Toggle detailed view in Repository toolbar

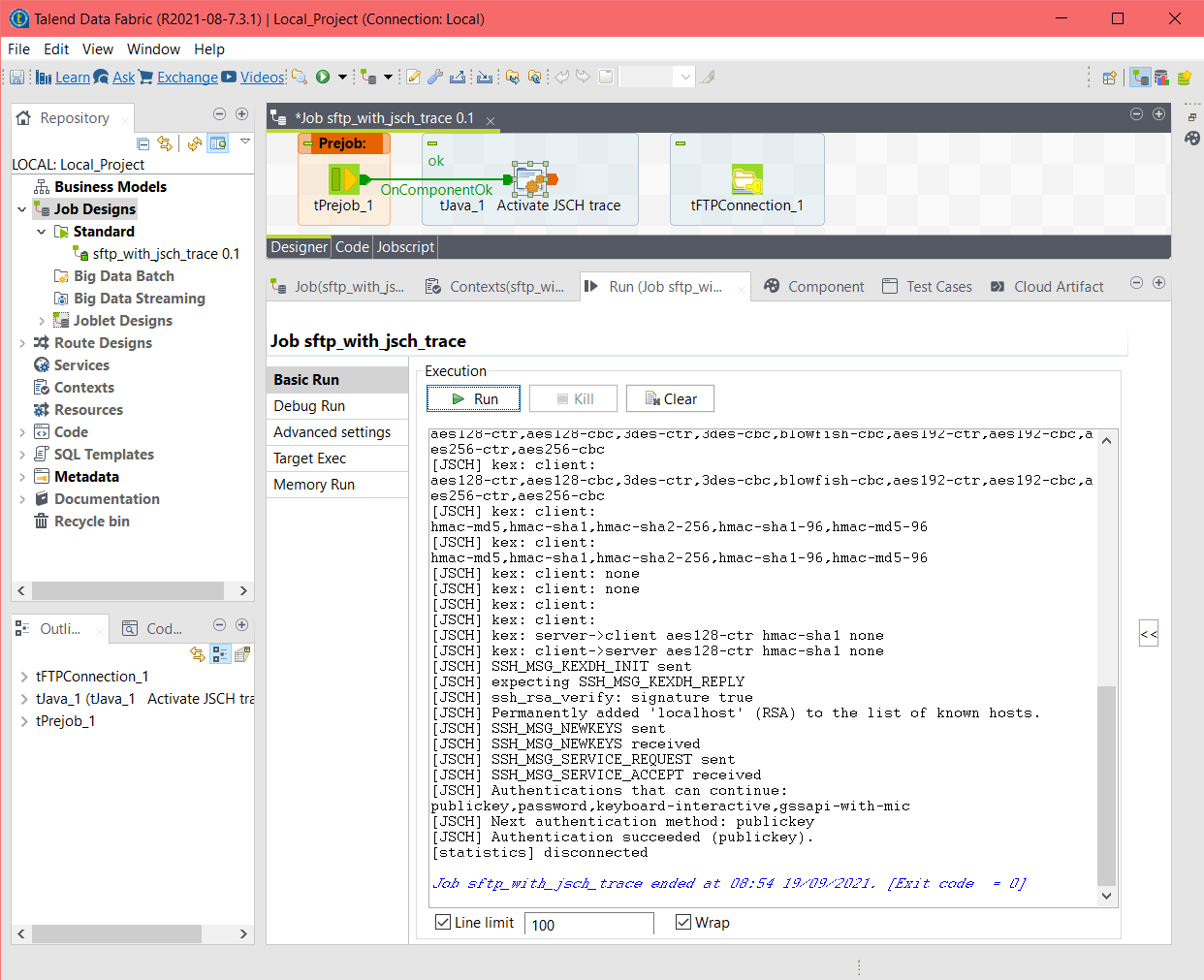[219, 142]
